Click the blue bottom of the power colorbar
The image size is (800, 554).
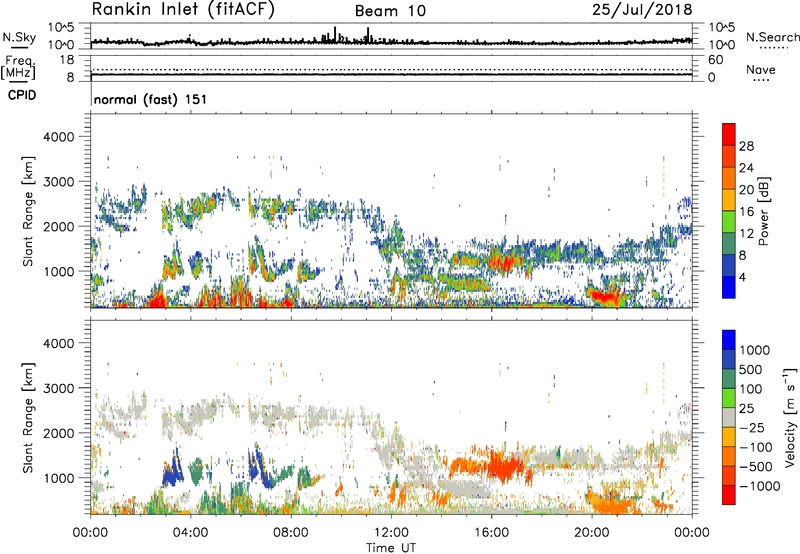(729, 287)
